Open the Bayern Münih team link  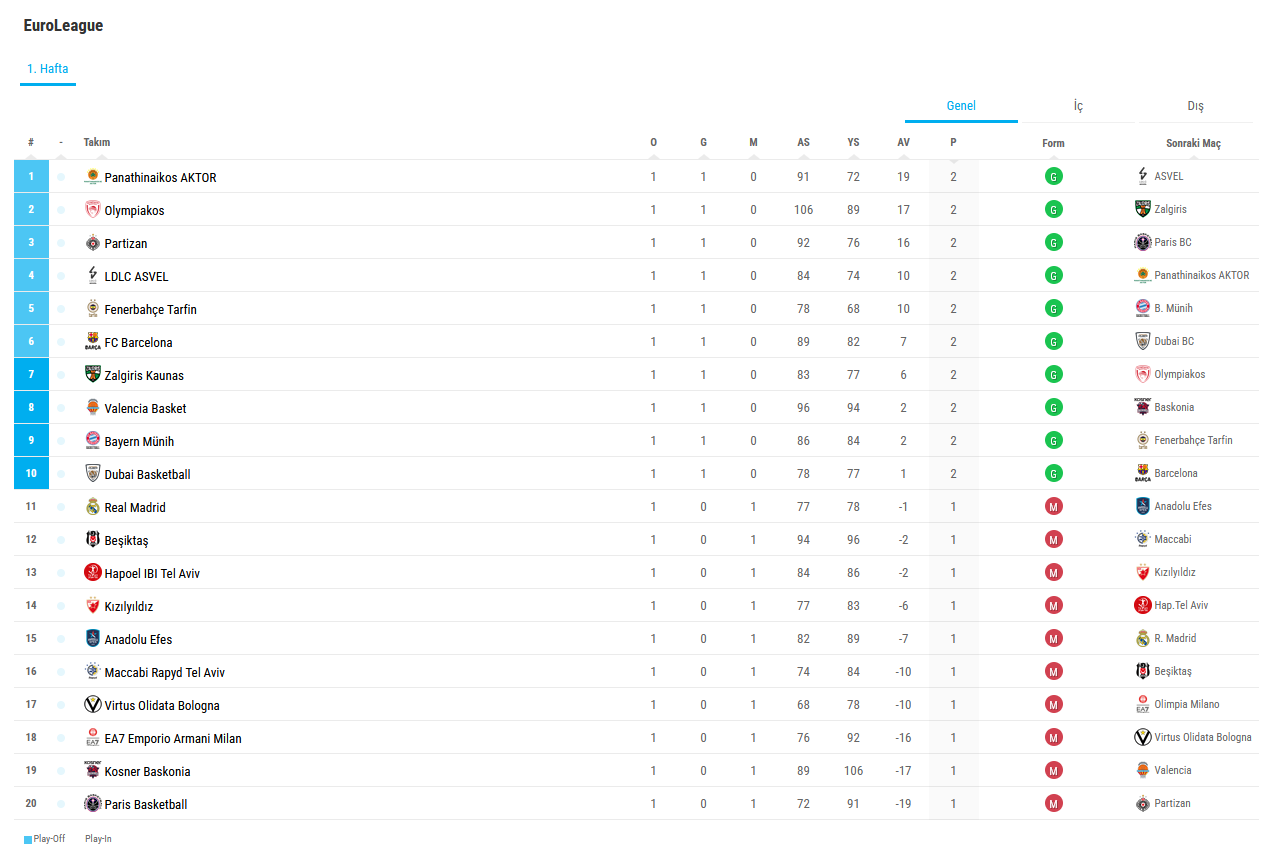pos(139,441)
